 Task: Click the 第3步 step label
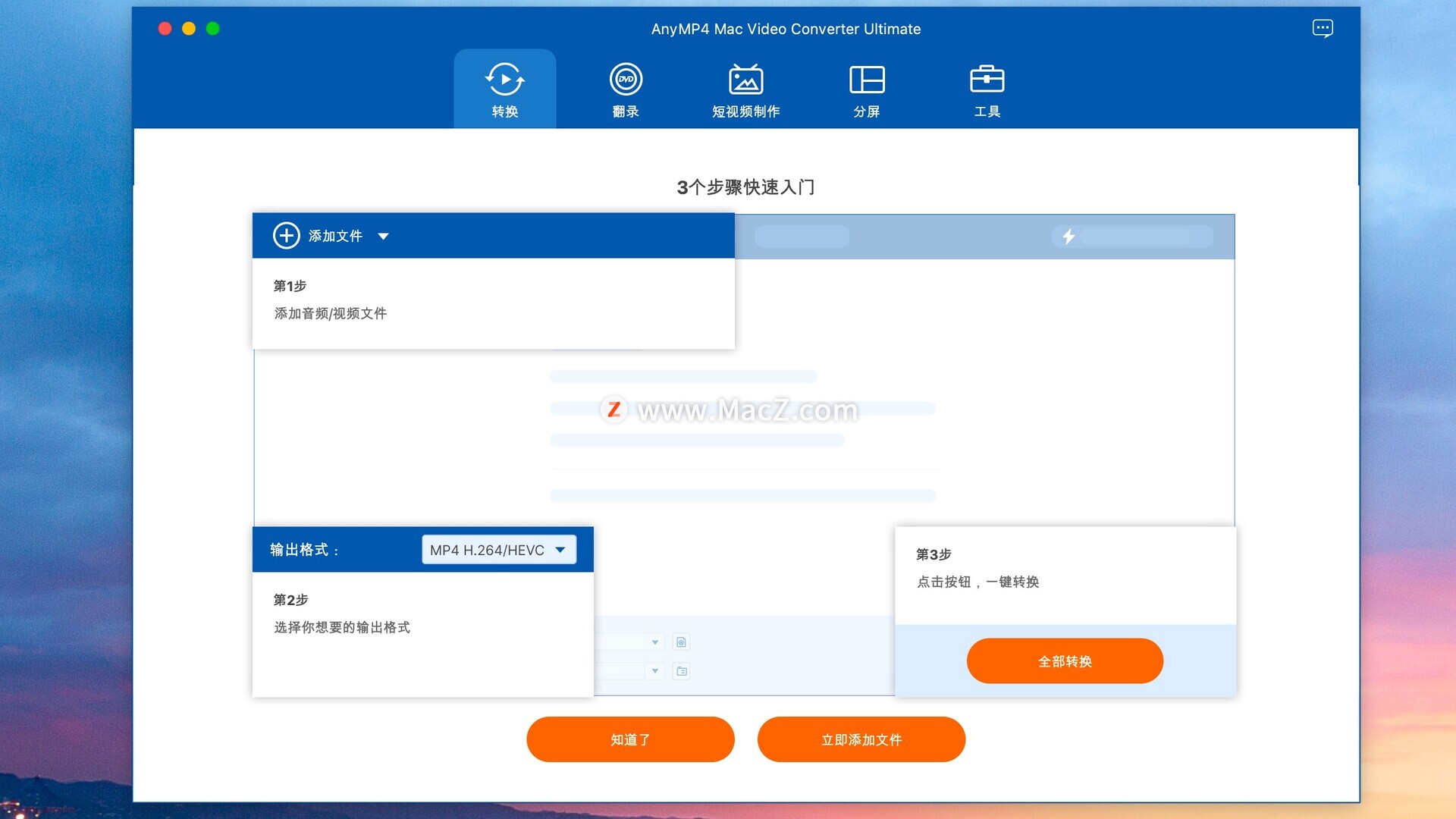click(934, 554)
